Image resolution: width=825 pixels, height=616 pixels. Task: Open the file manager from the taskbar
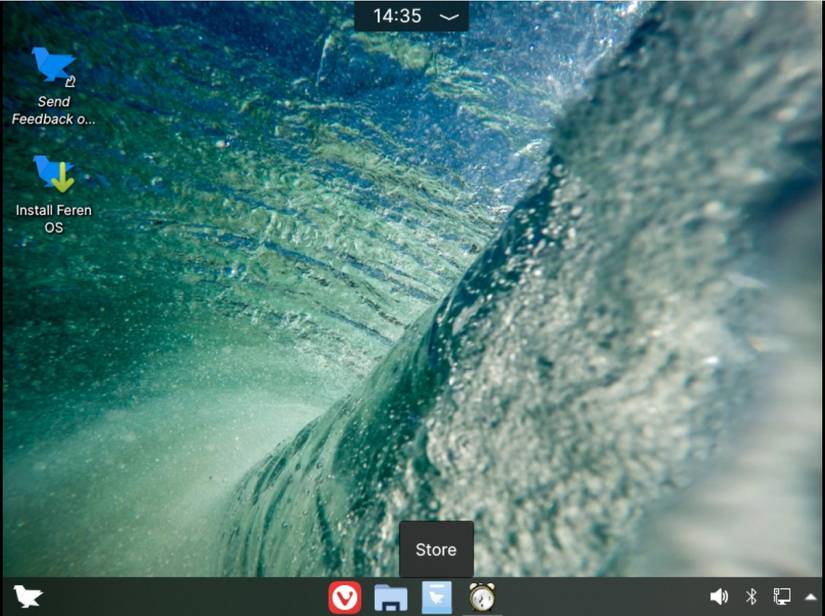pyautogui.click(x=389, y=597)
